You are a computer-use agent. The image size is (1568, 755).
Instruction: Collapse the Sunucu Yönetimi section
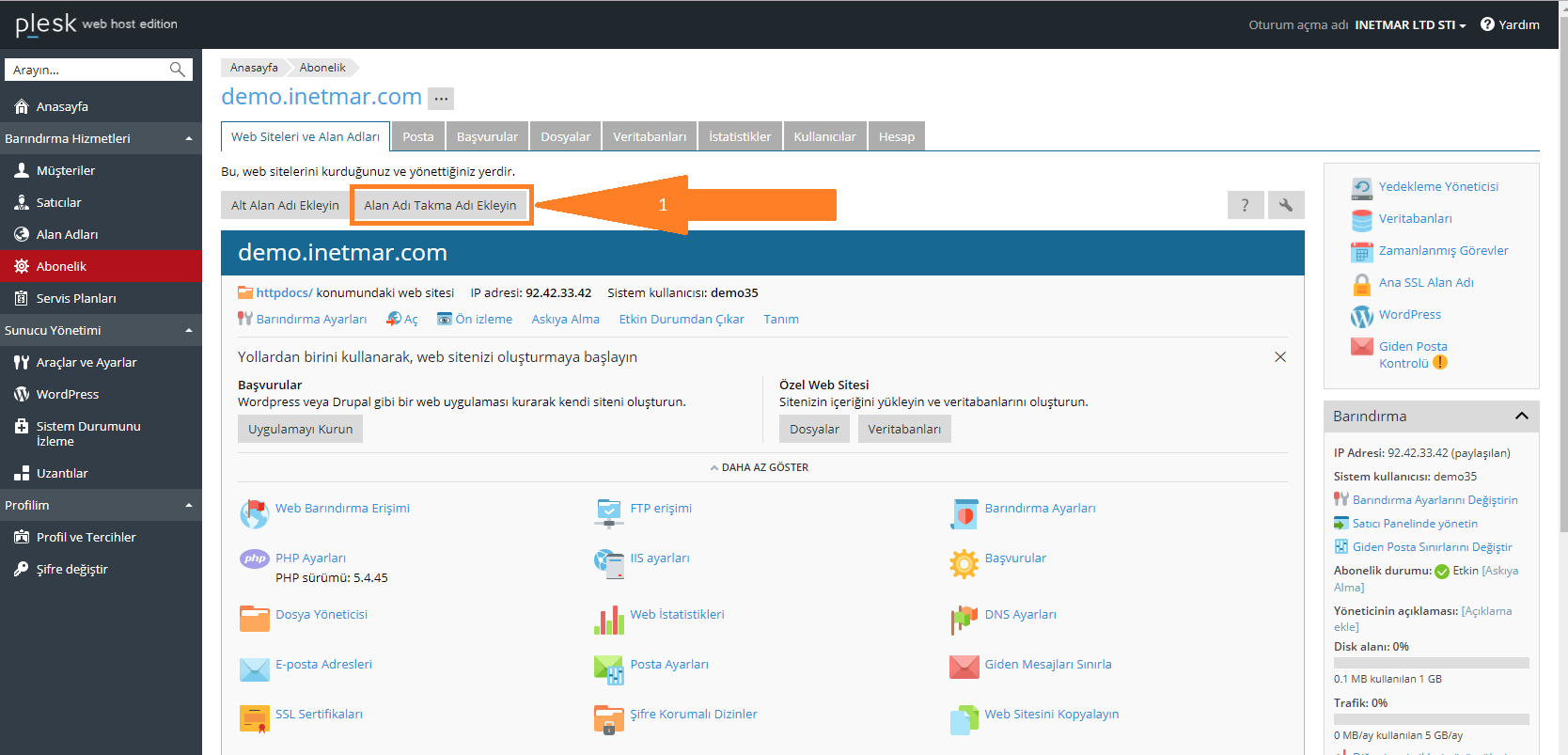[189, 330]
